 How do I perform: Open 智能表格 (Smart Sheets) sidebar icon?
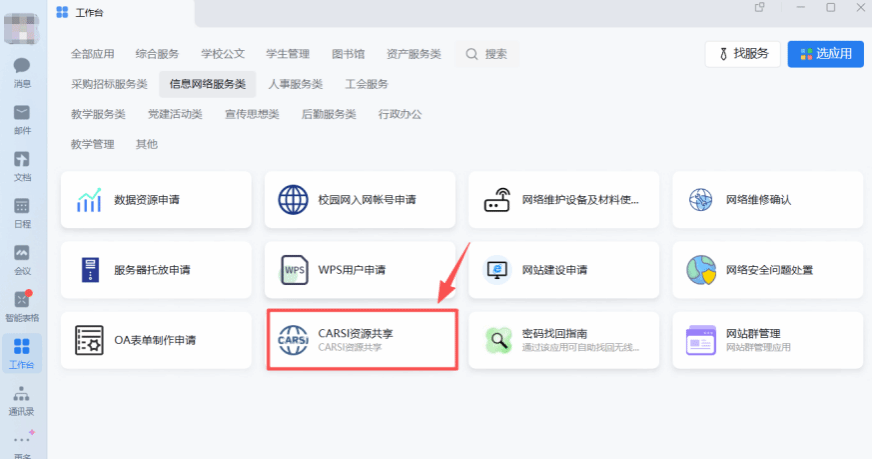[22, 305]
